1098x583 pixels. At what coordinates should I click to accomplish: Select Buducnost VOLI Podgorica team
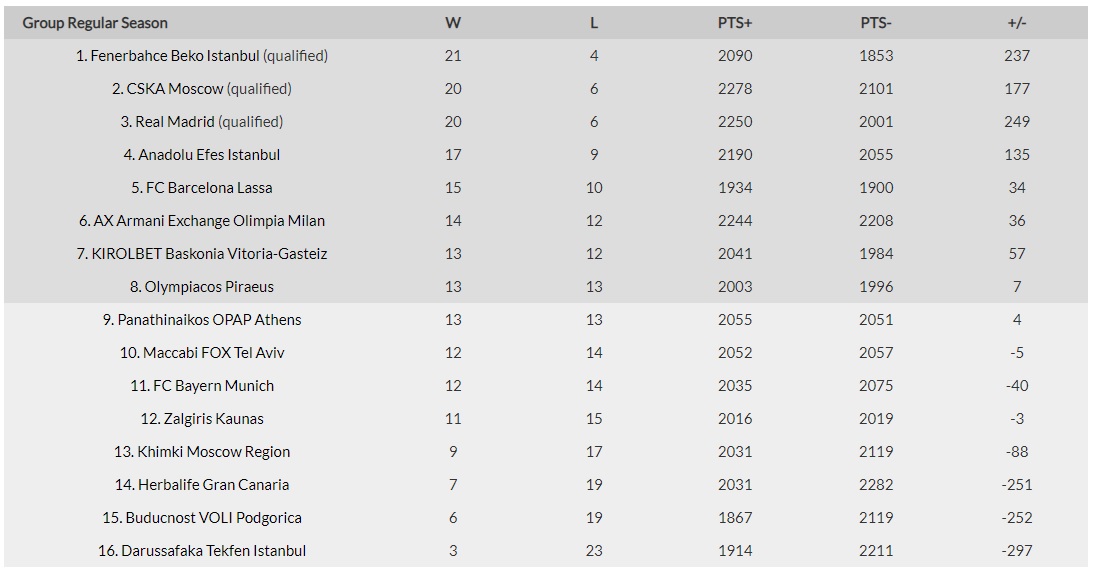(214, 518)
